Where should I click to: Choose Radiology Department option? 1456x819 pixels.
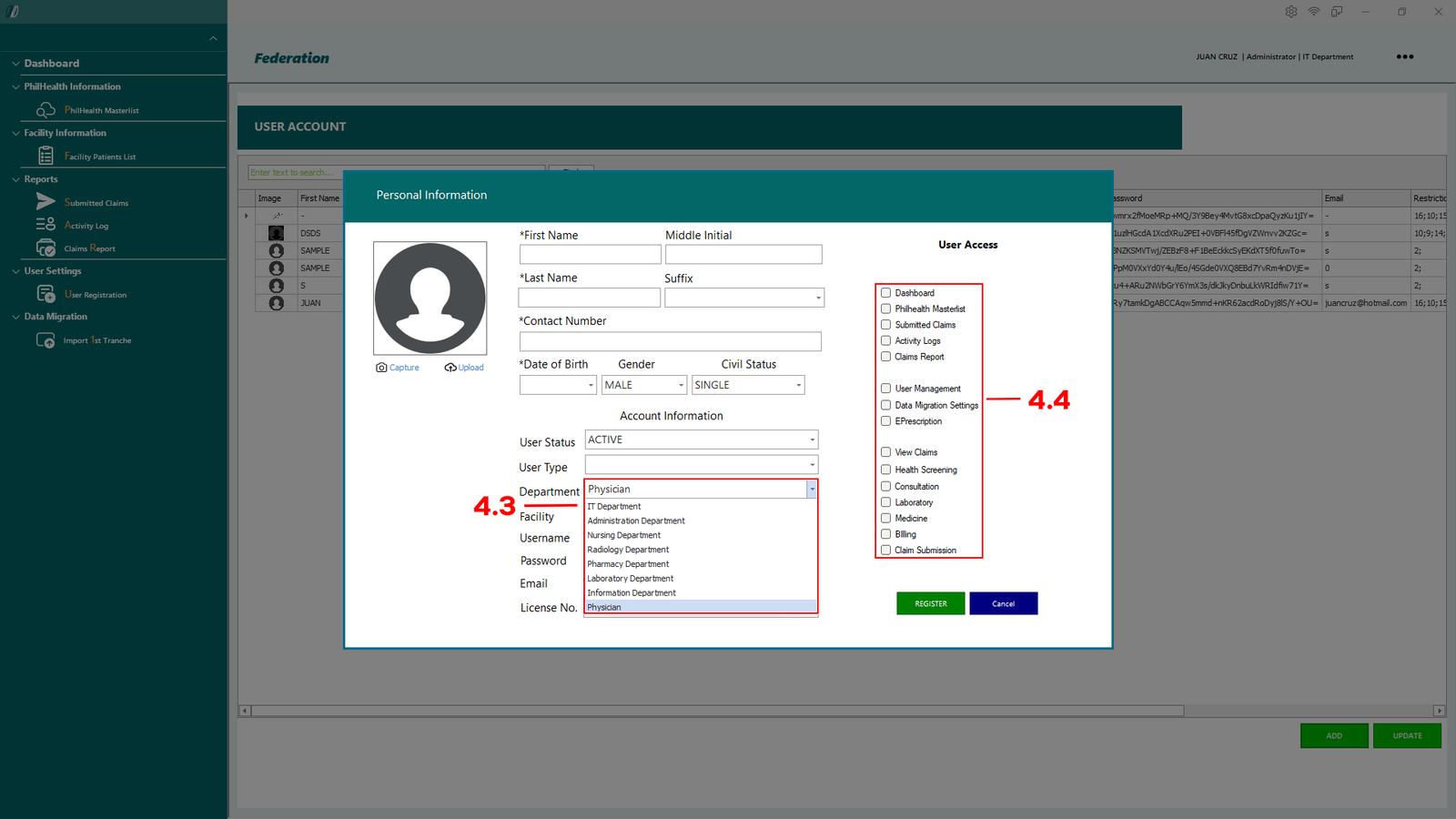(628, 550)
